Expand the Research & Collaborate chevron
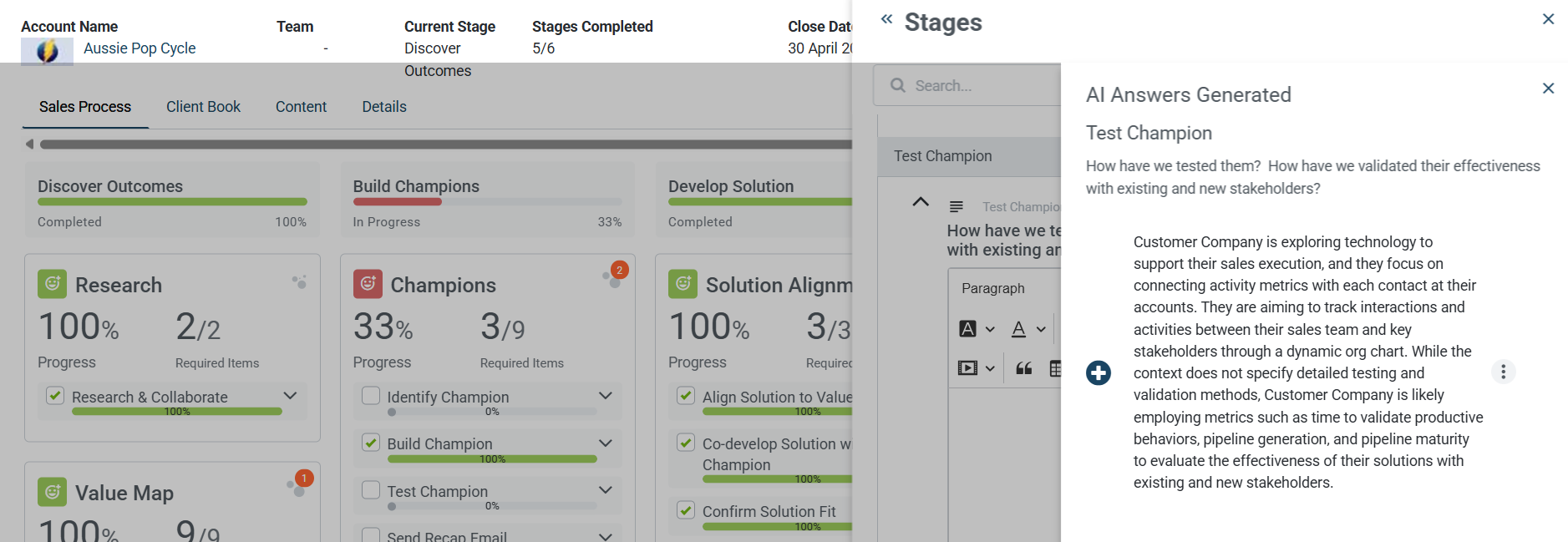 [290, 396]
